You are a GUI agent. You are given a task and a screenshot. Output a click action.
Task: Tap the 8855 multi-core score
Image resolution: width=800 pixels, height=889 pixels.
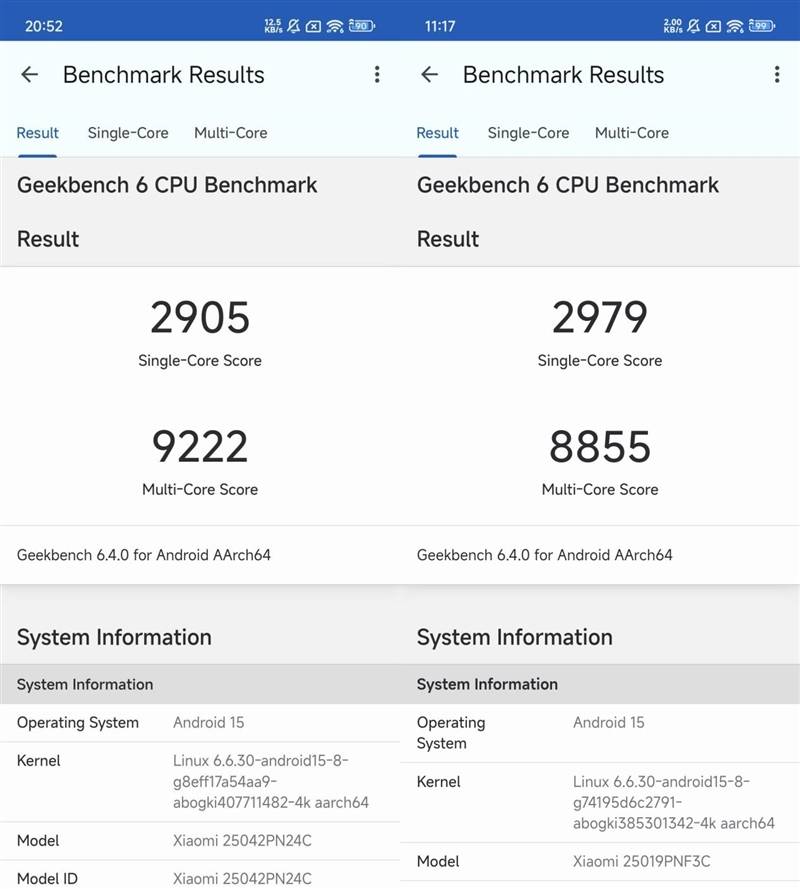click(x=600, y=447)
